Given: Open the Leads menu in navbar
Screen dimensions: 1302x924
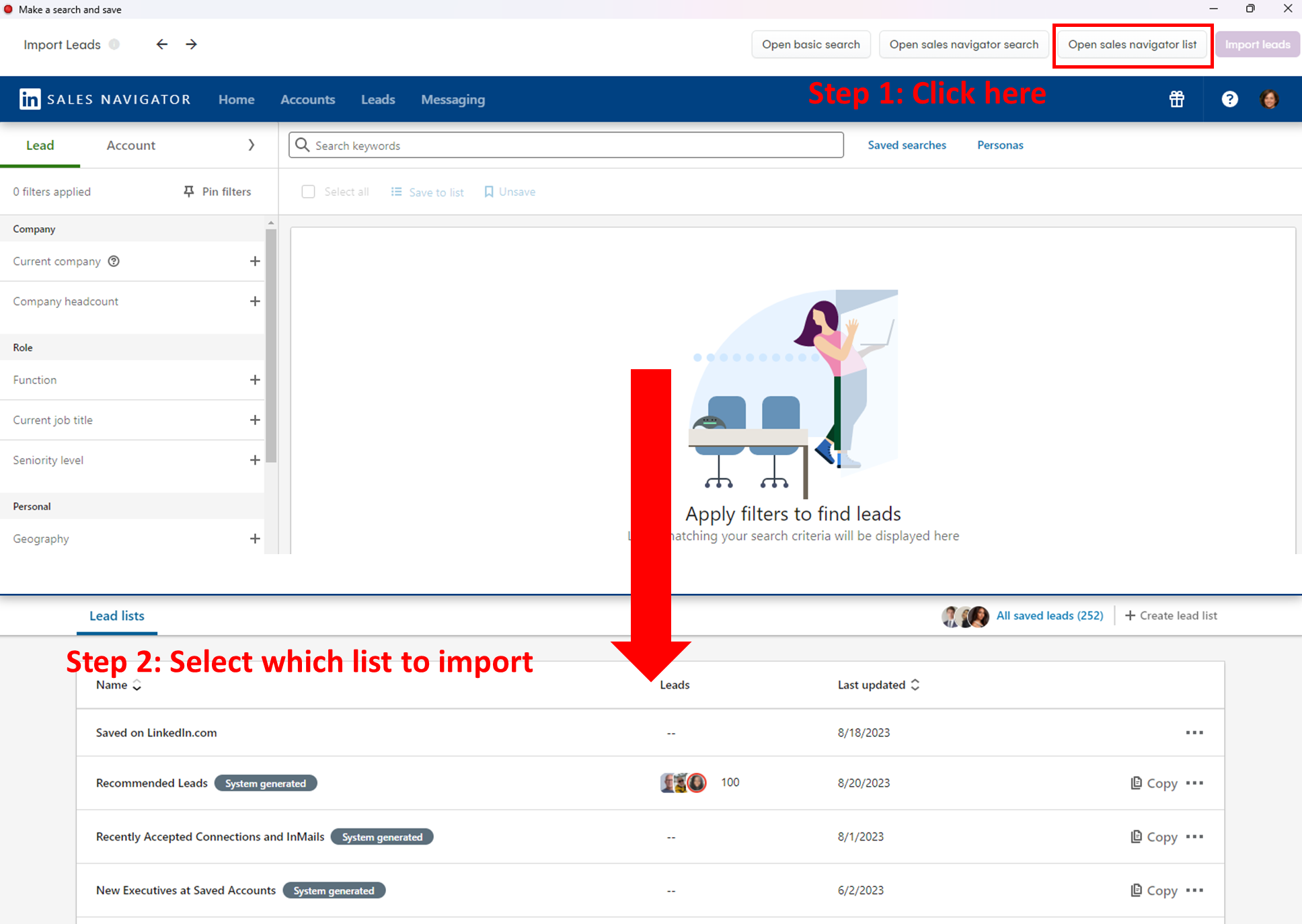Looking at the screenshot, I should coord(378,100).
